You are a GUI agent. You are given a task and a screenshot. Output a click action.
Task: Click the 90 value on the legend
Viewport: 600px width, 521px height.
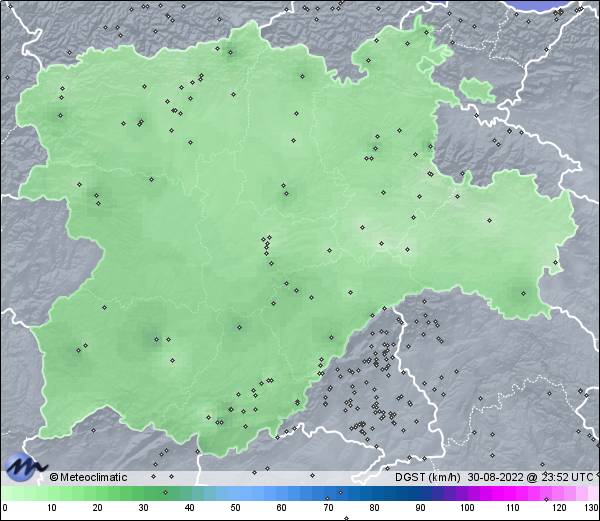[420, 508]
